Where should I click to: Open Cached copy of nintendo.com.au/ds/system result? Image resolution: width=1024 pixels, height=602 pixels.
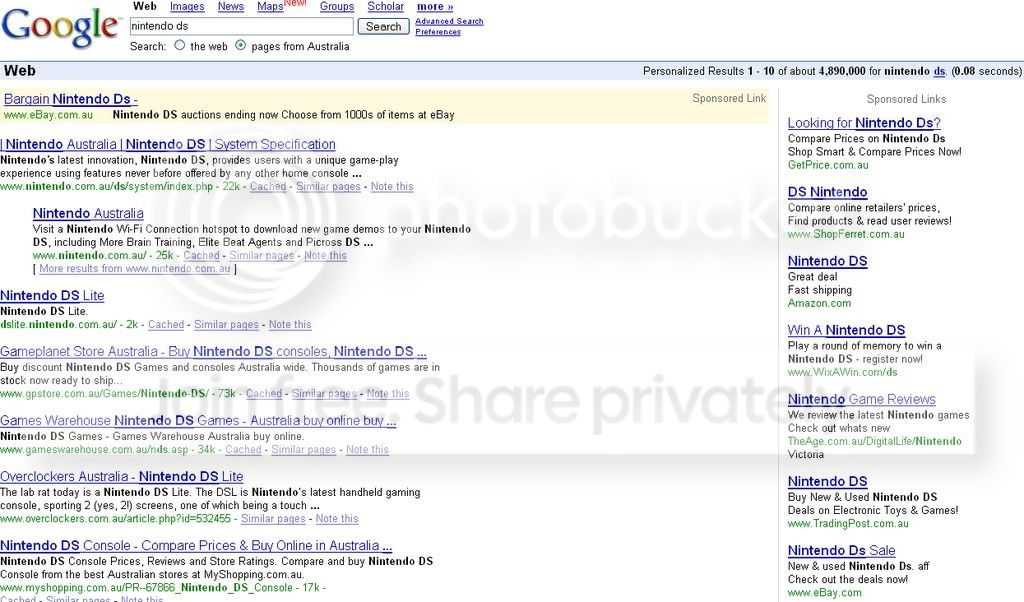tap(268, 186)
